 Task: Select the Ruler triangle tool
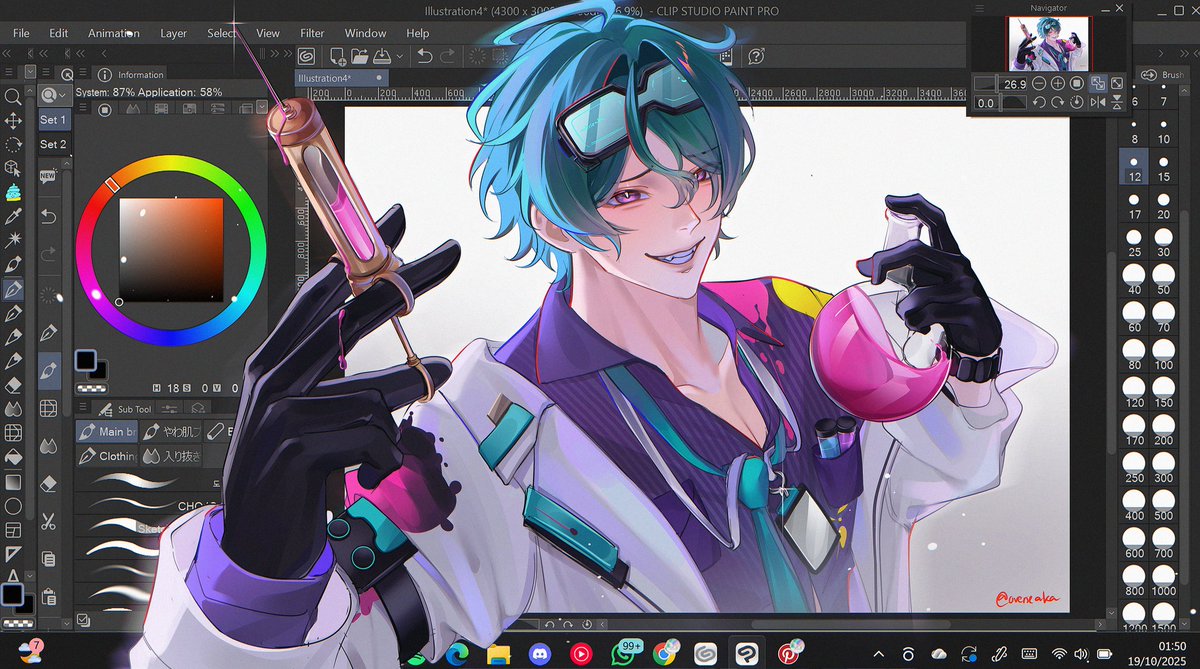tap(13, 553)
